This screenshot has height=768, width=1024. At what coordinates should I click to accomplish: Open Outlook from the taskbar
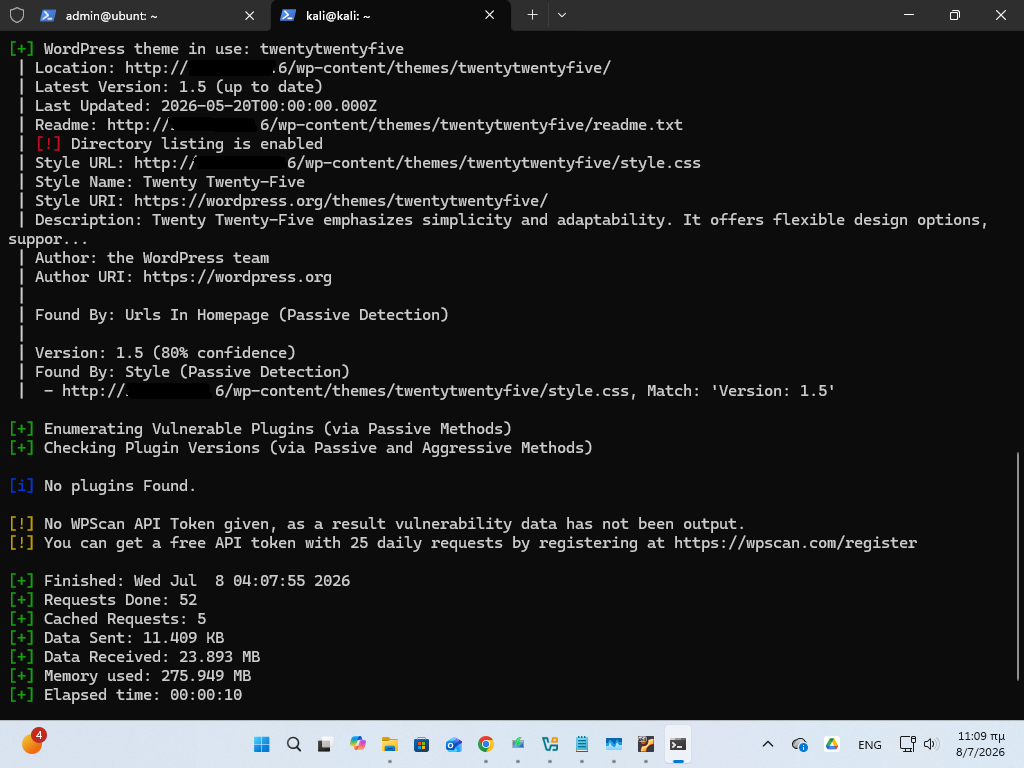(453, 744)
